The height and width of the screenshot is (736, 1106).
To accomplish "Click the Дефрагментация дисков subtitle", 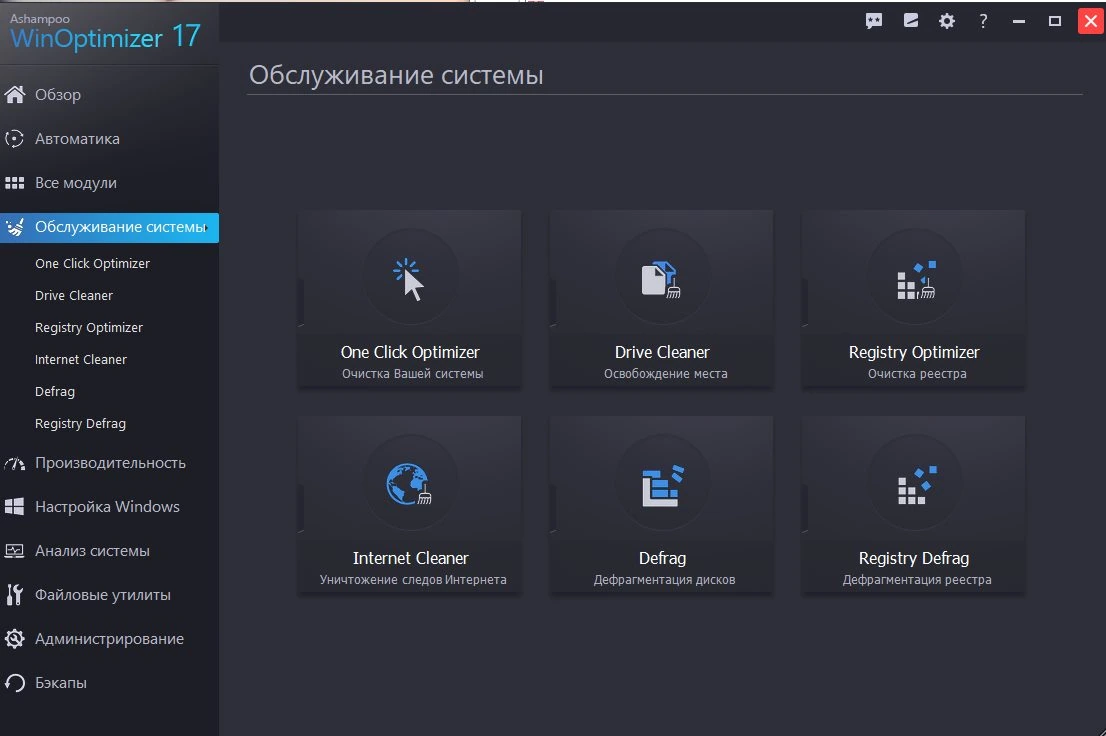I will pyautogui.click(x=664, y=580).
